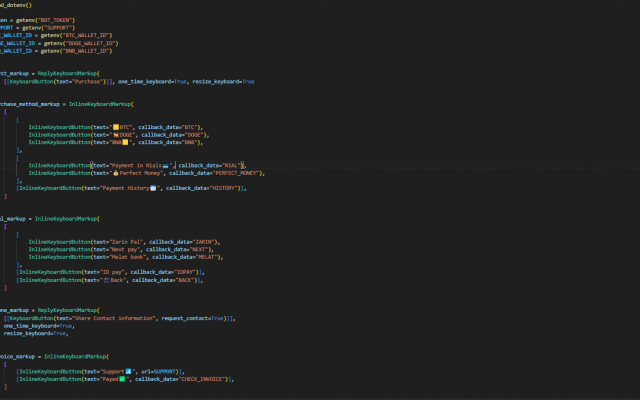The width and height of the screenshot is (640, 400).
Task: Click the "DOGE_WALLET_ID" getenv string
Action: click(91, 43)
